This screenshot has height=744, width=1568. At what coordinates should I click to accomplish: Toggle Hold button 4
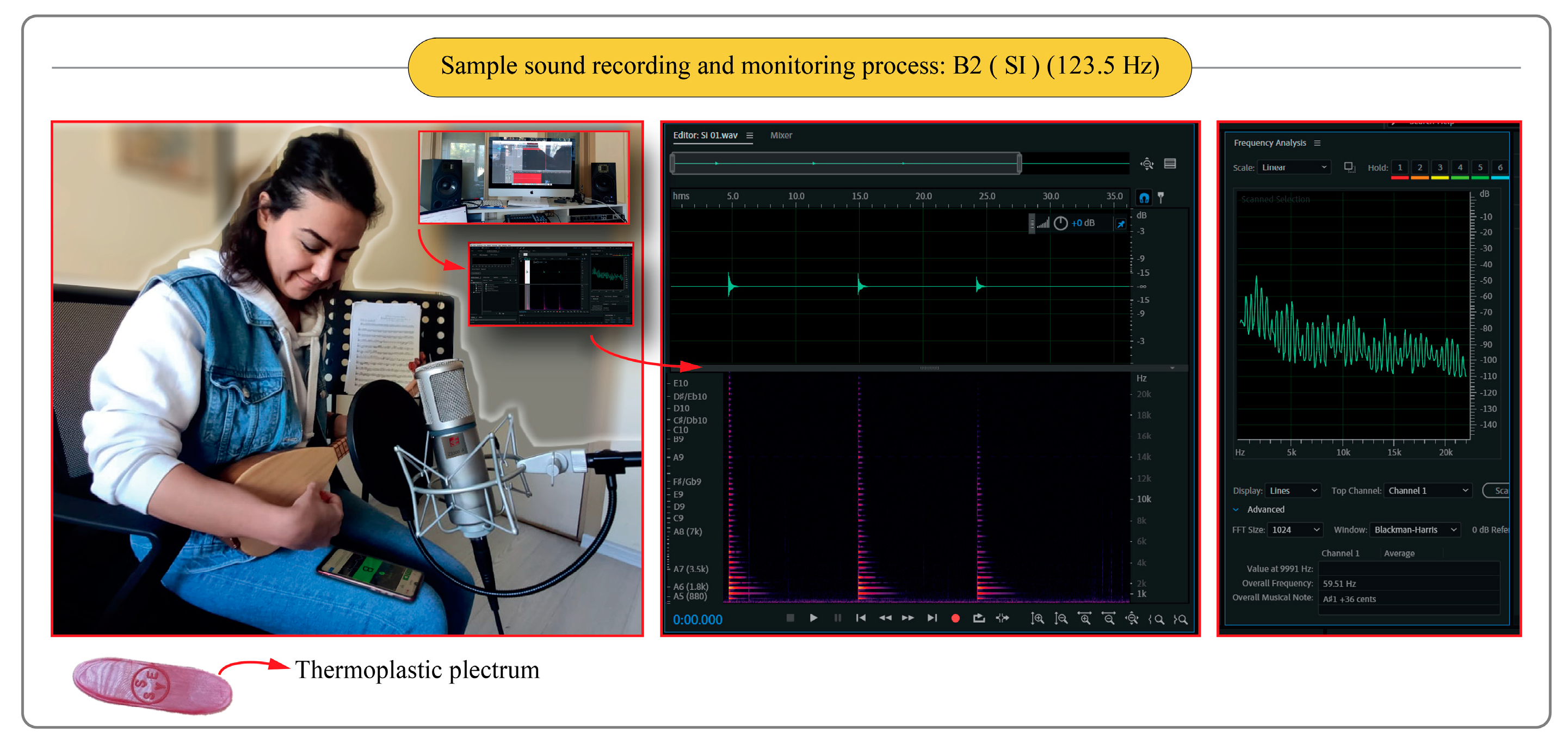(1460, 168)
